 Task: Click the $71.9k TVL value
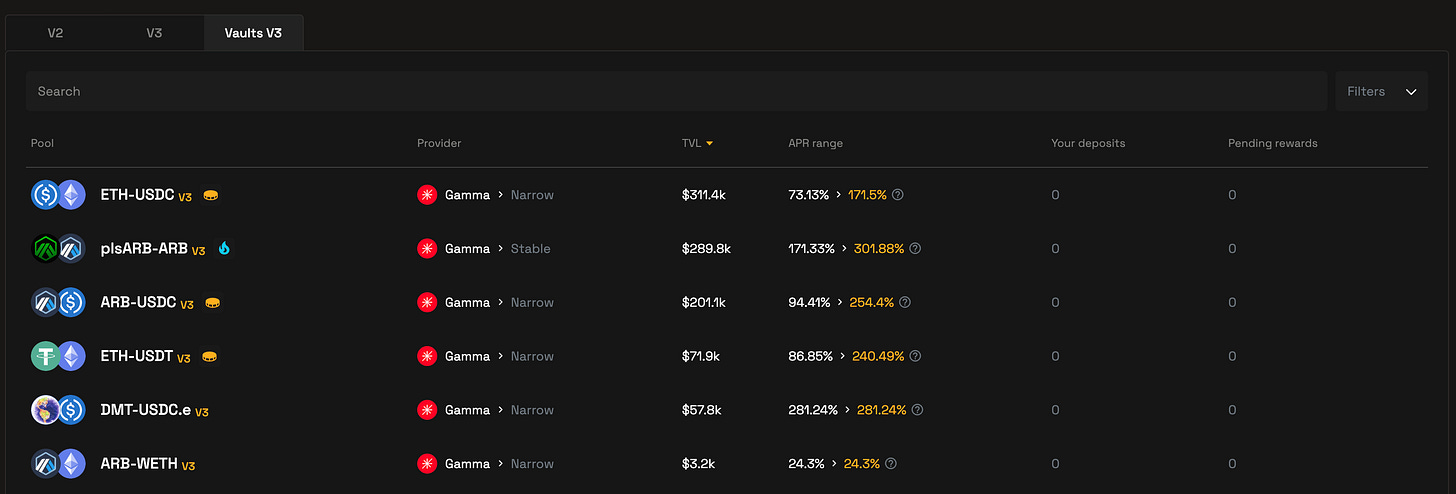[702, 356]
